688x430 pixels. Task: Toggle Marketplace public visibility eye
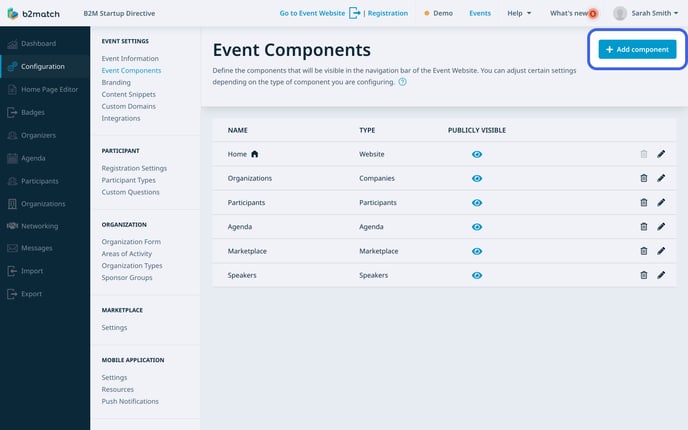point(477,251)
